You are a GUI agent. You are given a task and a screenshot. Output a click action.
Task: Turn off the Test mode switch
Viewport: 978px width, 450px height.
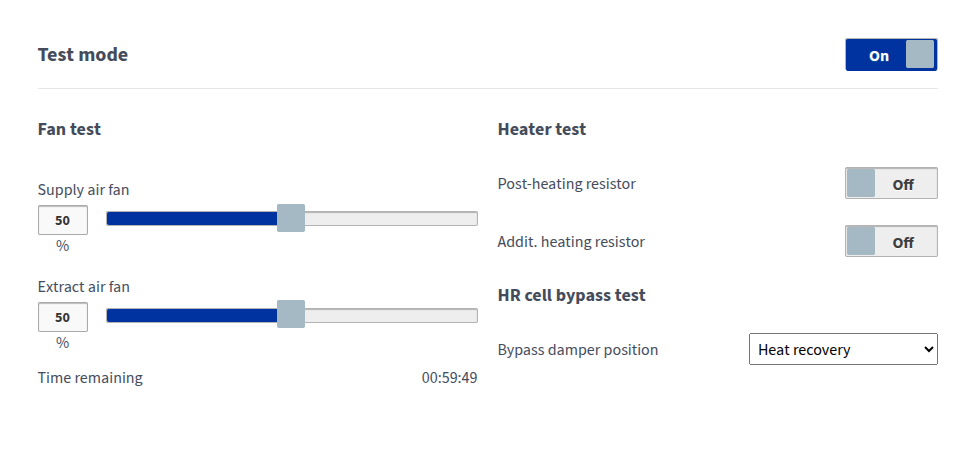point(890,55)
